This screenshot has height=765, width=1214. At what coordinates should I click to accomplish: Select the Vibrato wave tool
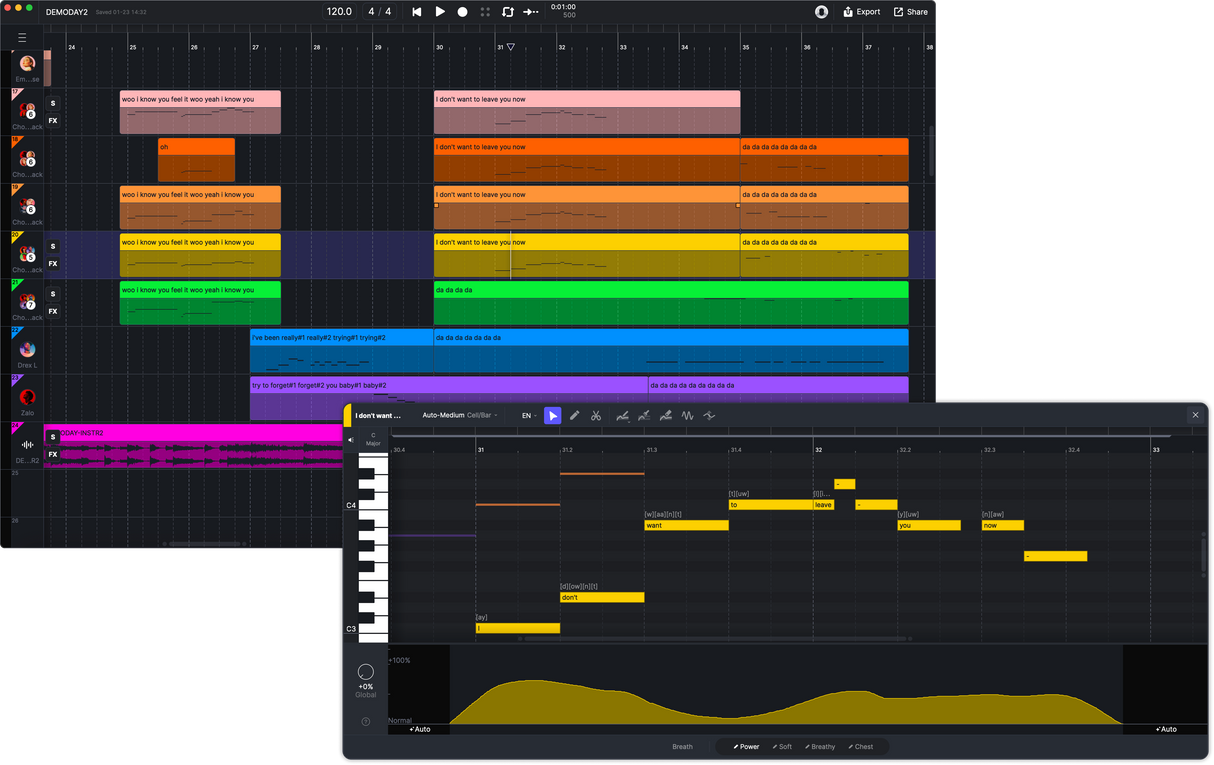(689, 415)
